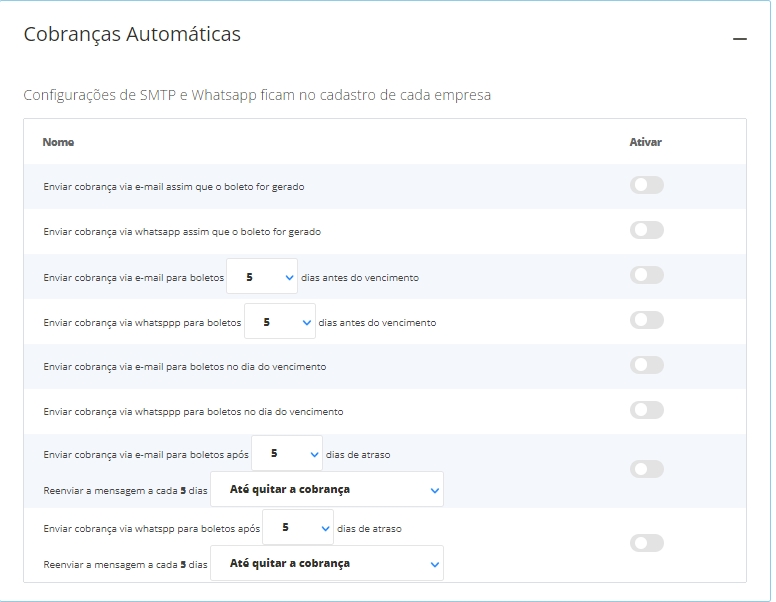The height and width of the screenshot is (602, 776).
Task: Open days dropdown for whatsapp before vencimento
Action: pyautogui.click(x=280, y=322)
